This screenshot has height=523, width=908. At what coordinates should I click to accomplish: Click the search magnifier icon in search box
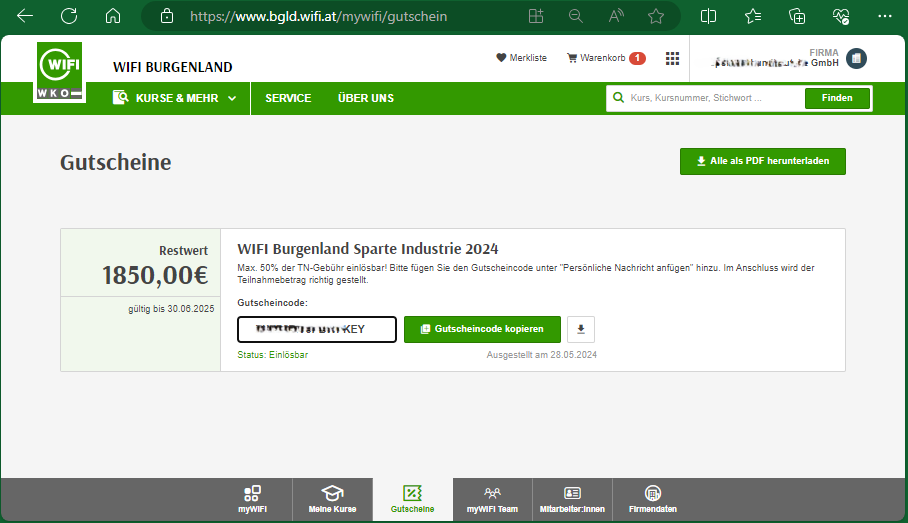coord(618,98)
